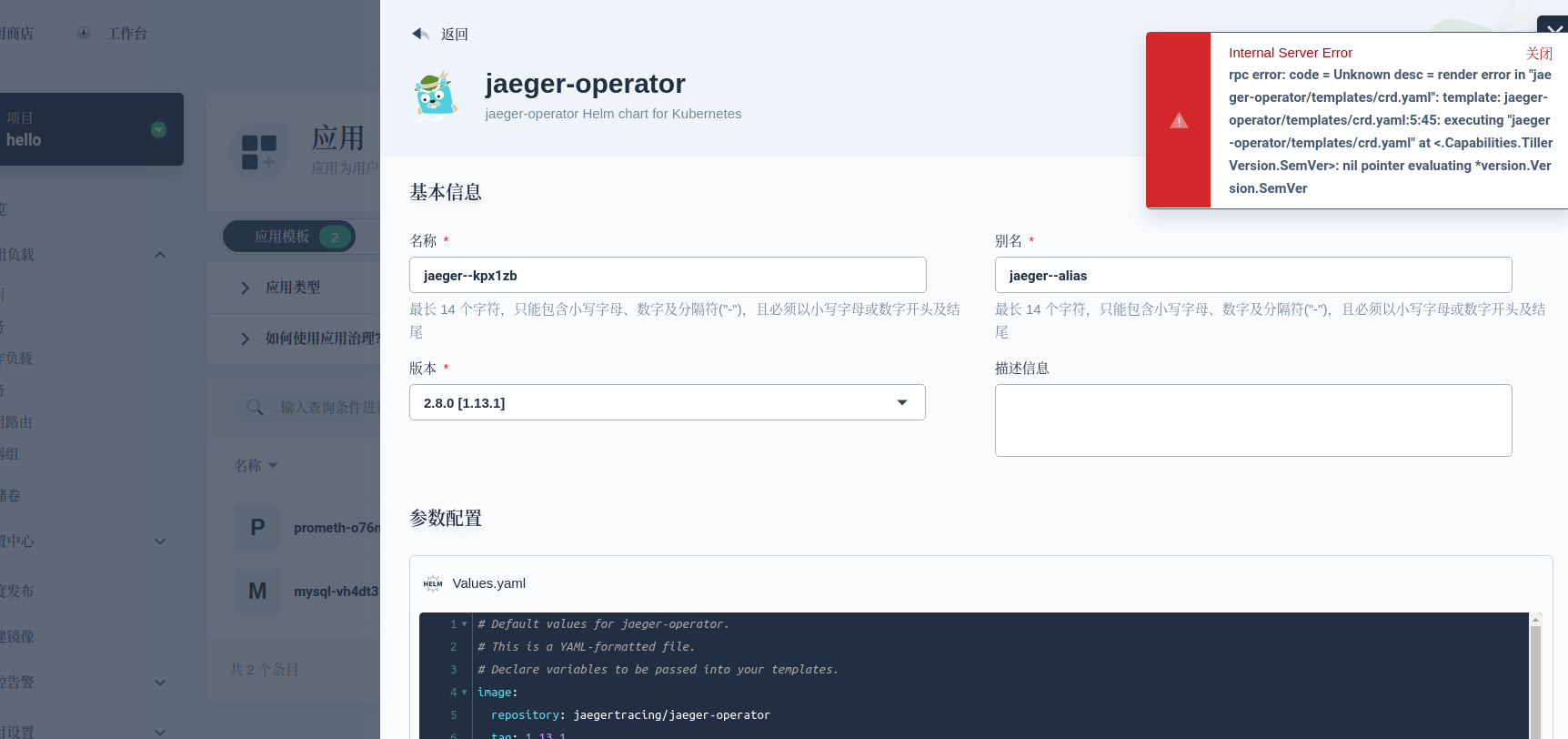This screenshot has height=739, width=1568.
Task: Click the search magnifier icon in the background list
Action: click(255, 407)
